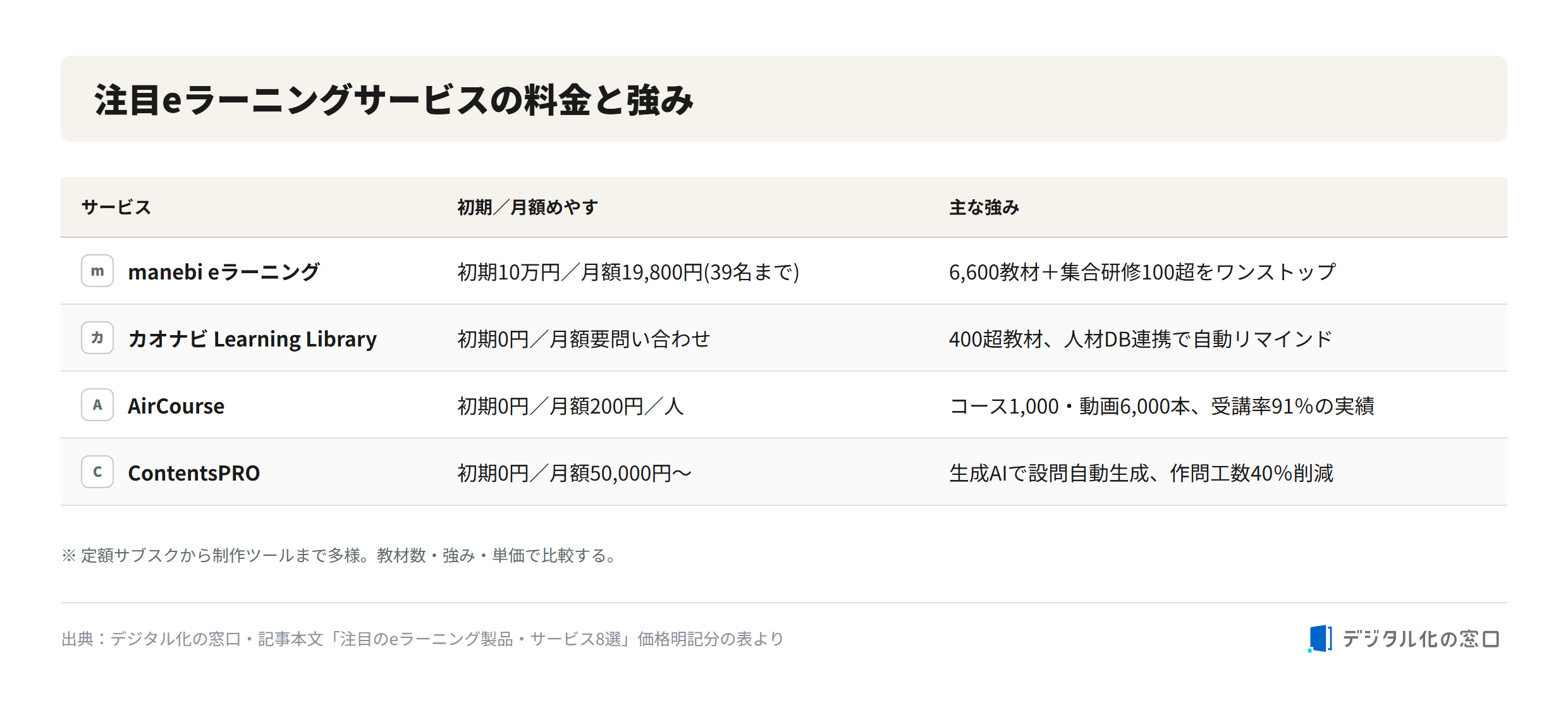Click the strength text 生成AIで設問自動生成、作問工数40%削減
Image resolution: width=1568 pixels, height=712 pixels.
point(1141,473)
